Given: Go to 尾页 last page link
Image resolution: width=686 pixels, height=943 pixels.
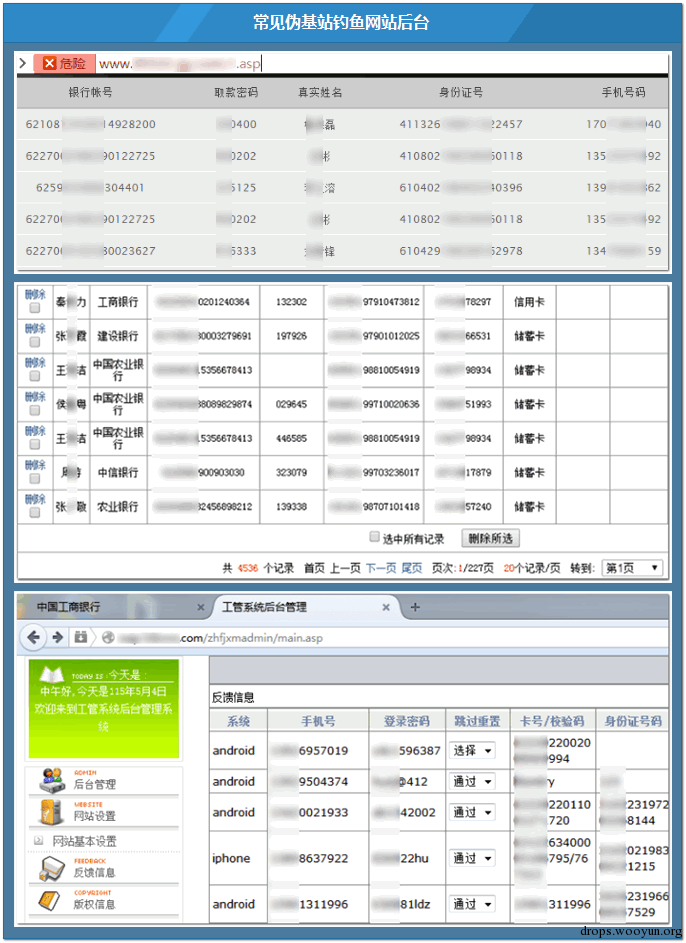Looking at the screenshot, I should [412, 568].
